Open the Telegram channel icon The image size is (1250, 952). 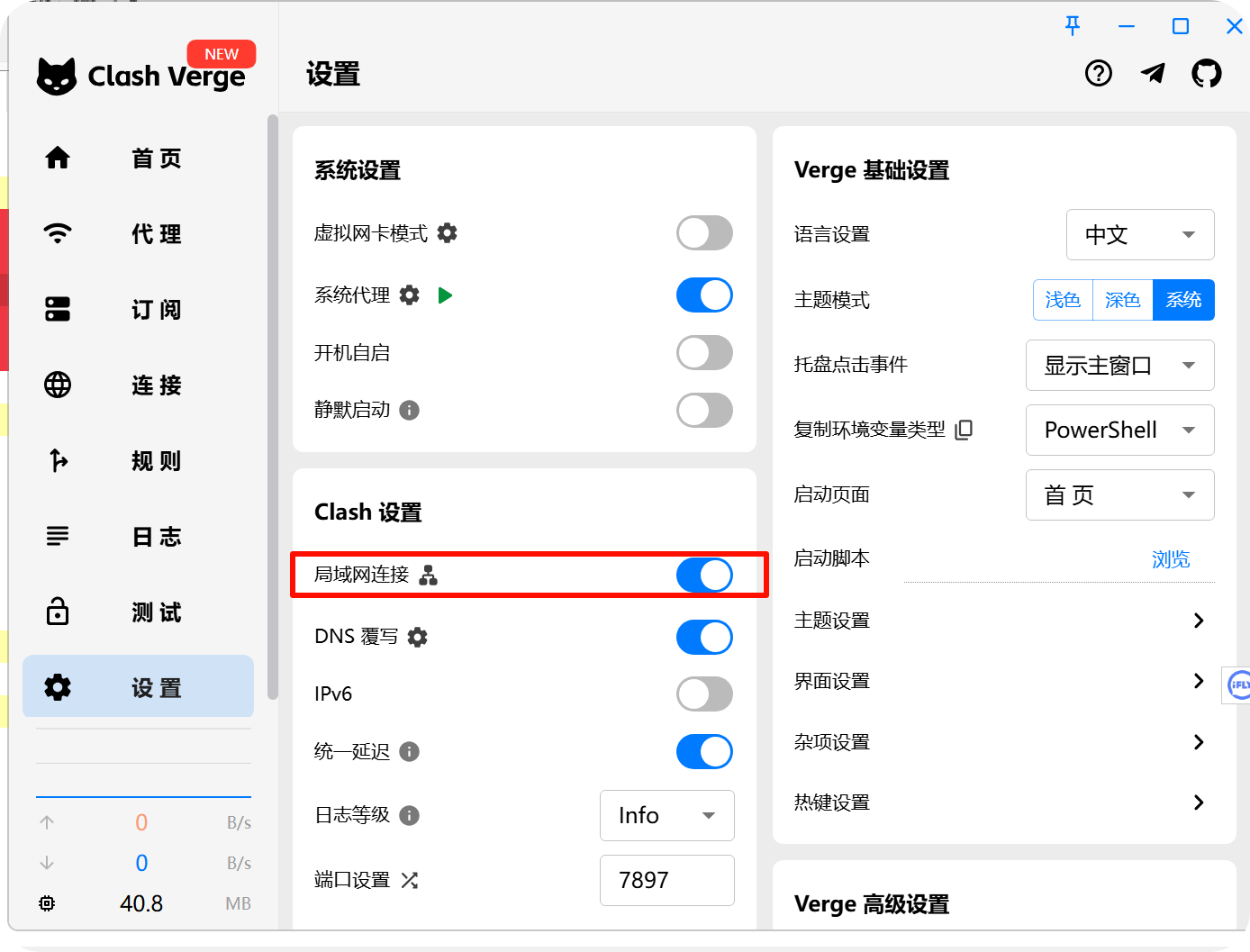tap(1153, 73)
